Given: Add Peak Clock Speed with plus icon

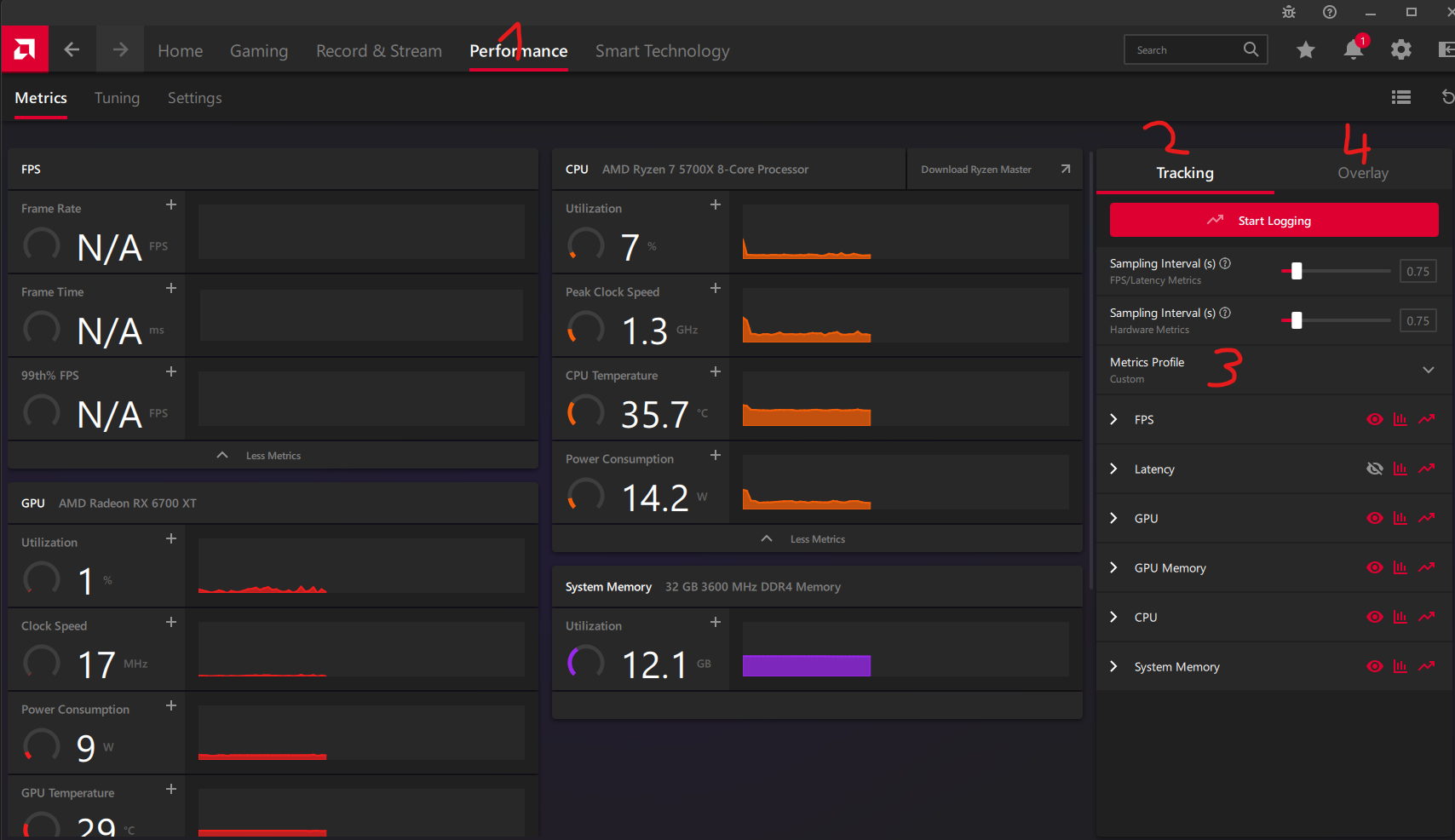Looking at the screenshot, I should (716, 288).
